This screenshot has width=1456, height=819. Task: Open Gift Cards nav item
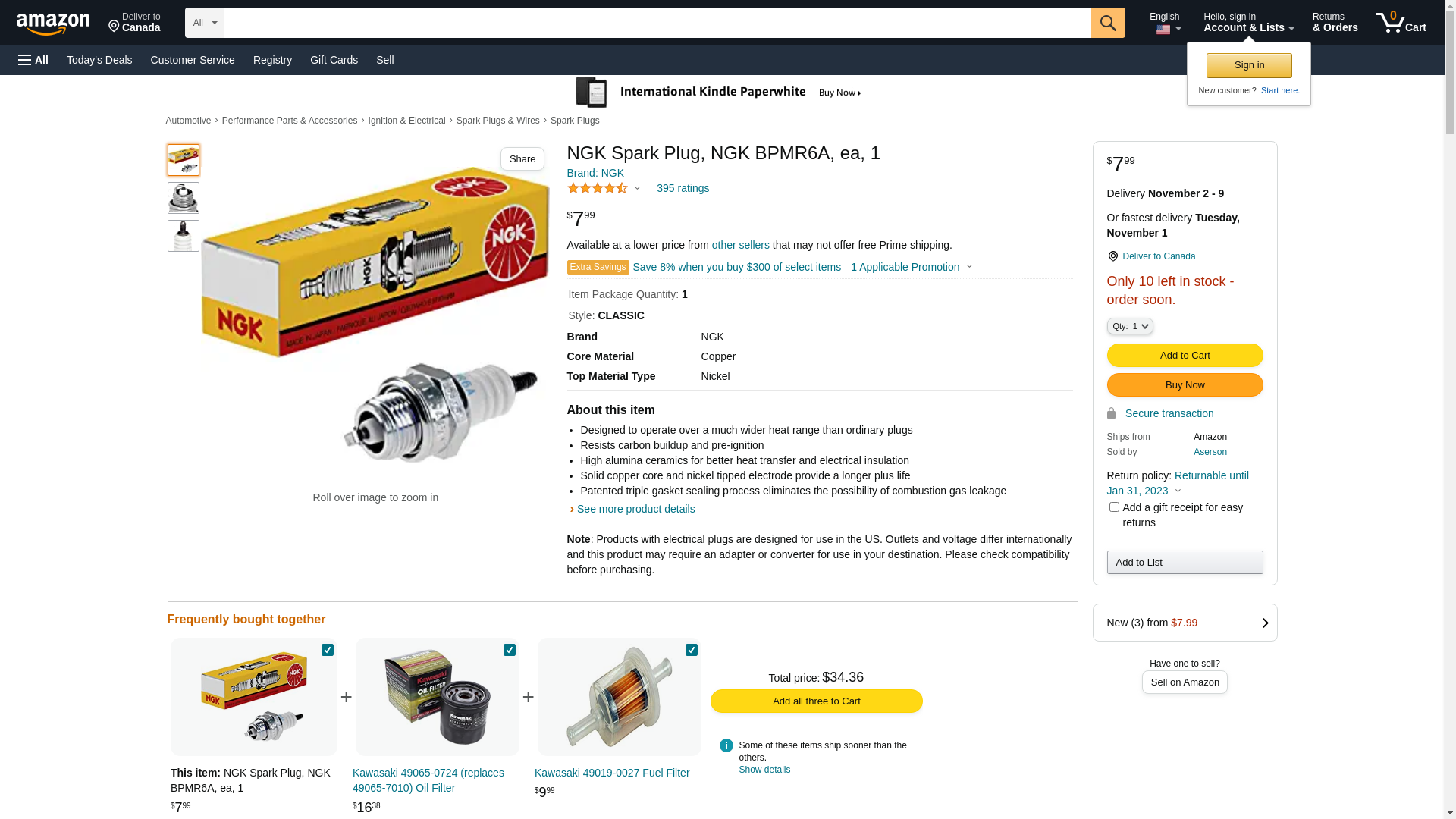click(334, 60)
